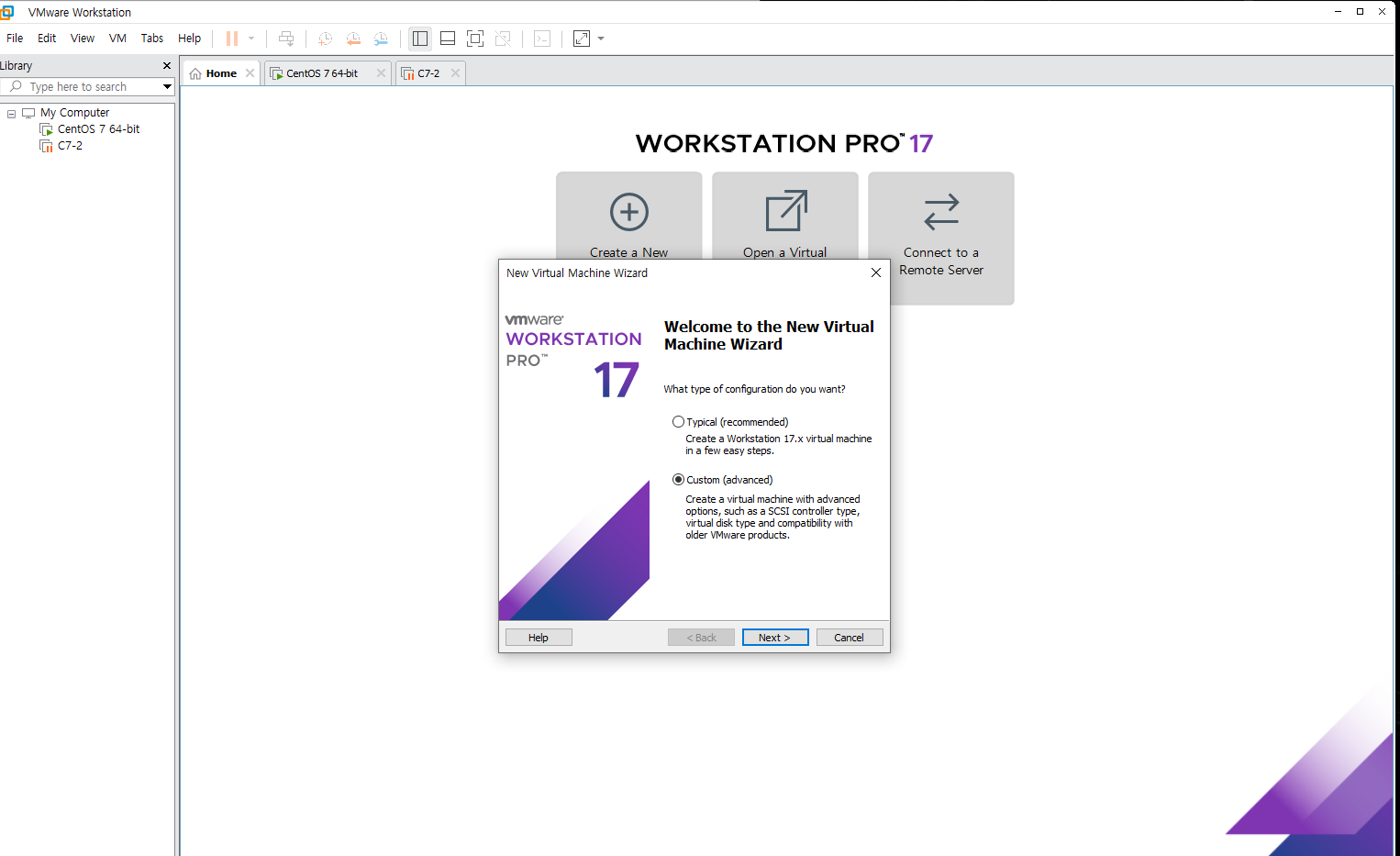Open the File menu

(15, 39)
